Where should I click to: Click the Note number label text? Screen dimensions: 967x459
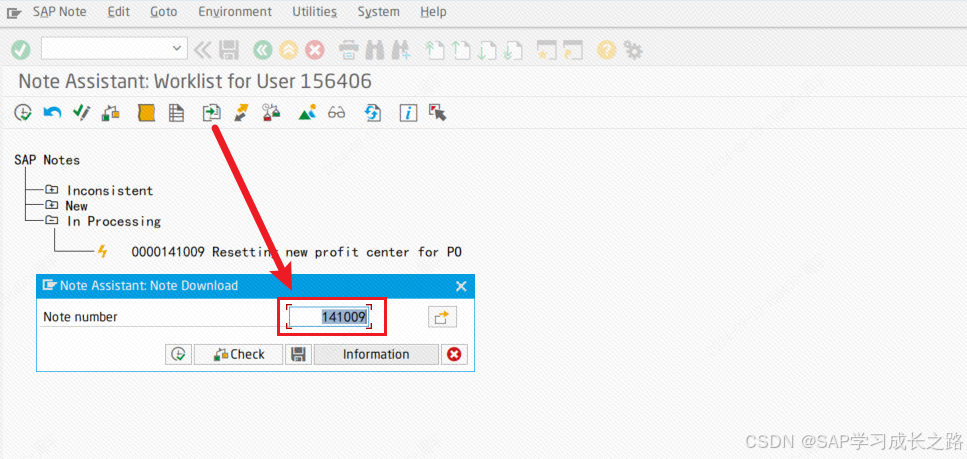[80, 317]
